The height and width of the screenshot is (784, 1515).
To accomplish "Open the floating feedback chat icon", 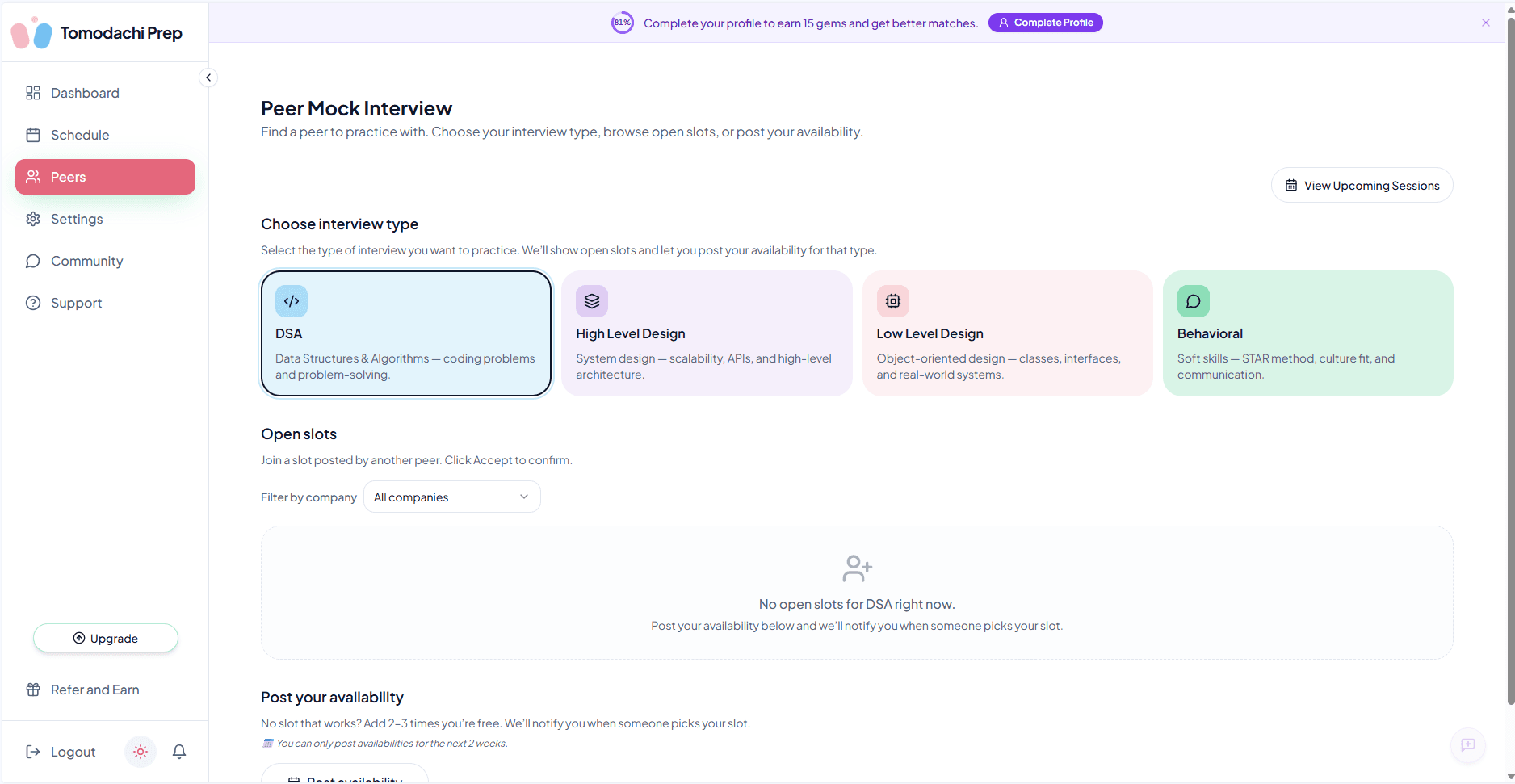I will pyautogui.click(x=1467, y=745).
